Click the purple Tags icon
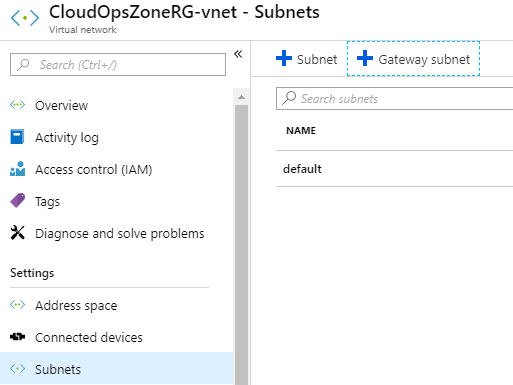Viewport: 513px width, 385px height. point(18,201)
